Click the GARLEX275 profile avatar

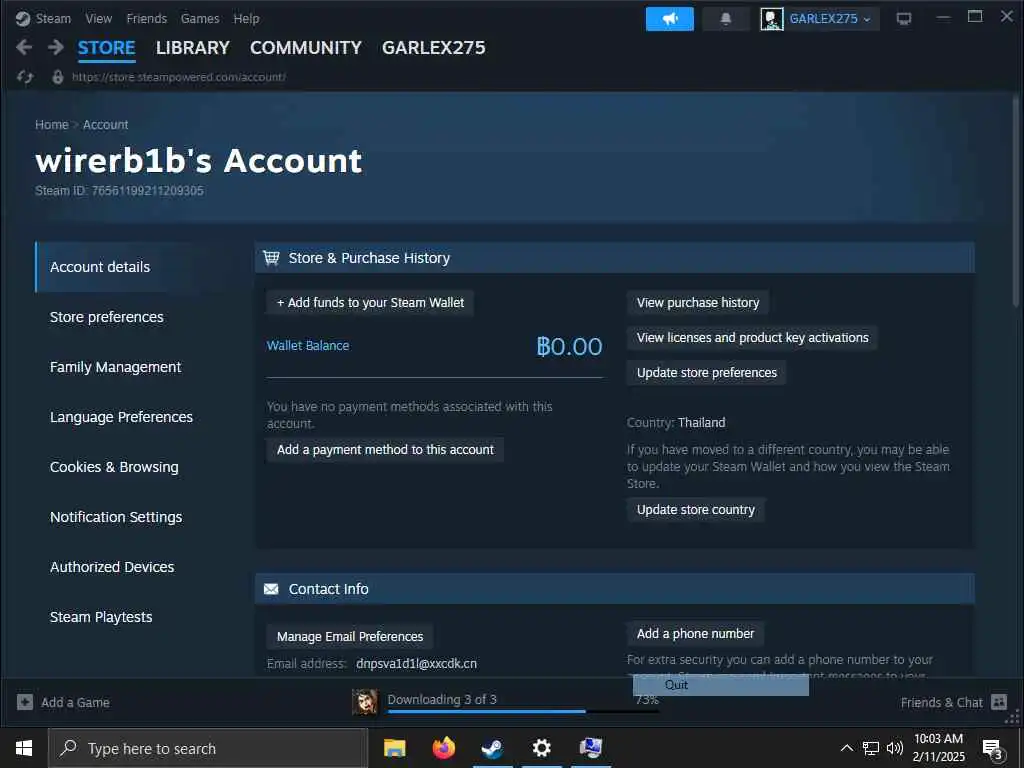pyautogui.click(x=771, y=19)
